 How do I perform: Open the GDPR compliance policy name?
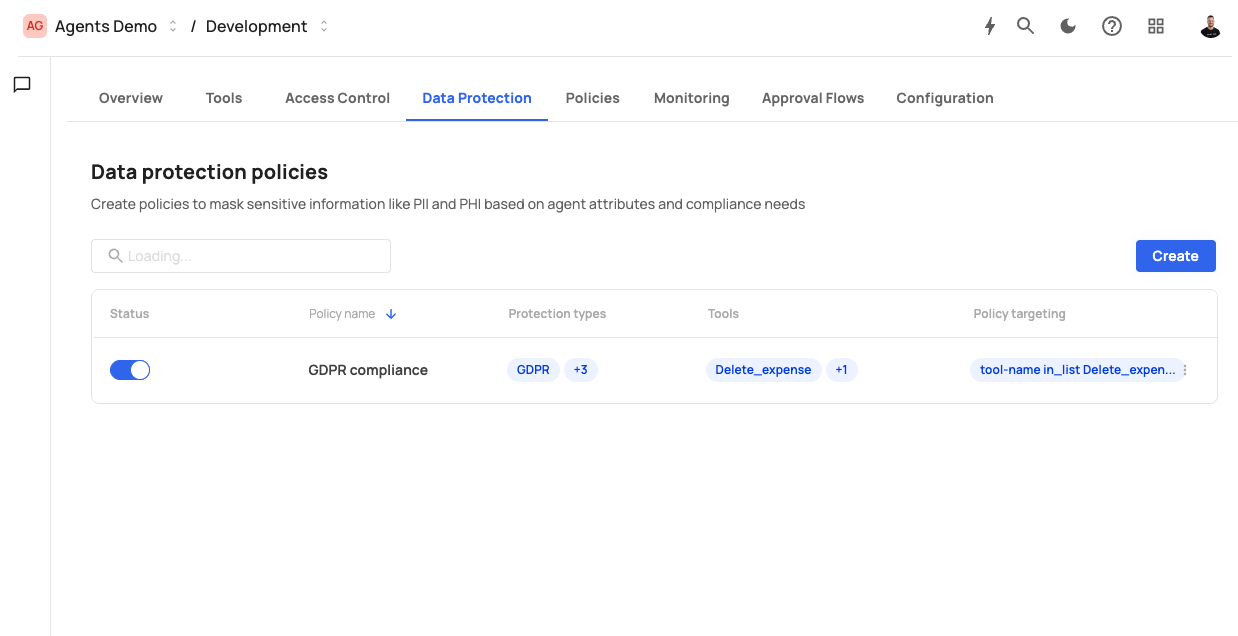(368, 370)
